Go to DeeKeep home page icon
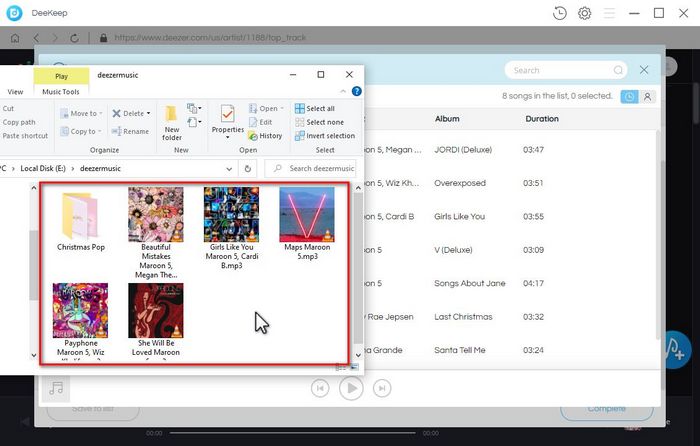Viewport: 700px width, 446px height. (15, 38)
